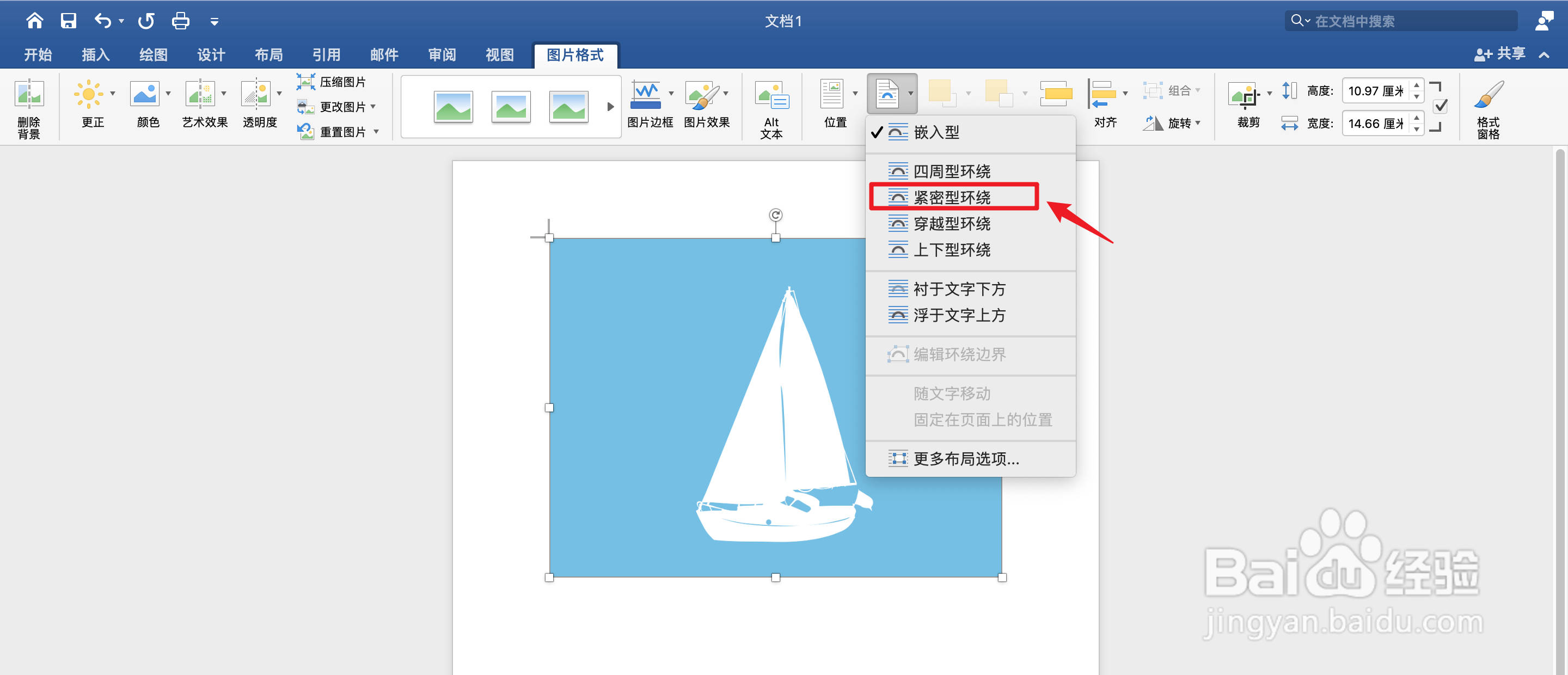This screenshot has height=675, width=1568.
Task: Click the Compress Pictures (压缩图片) icon
Action: (305, 82)
